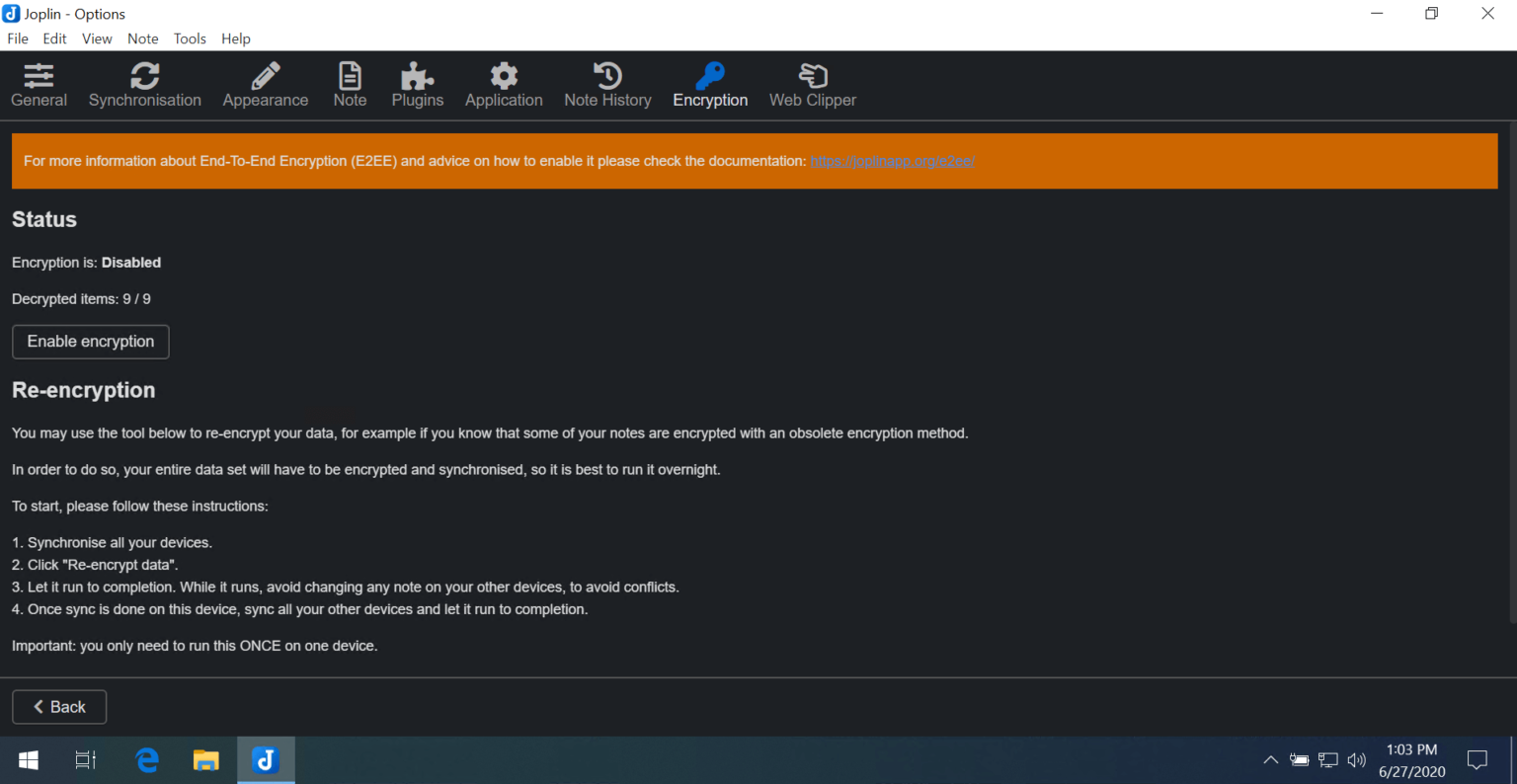Switch to the Appearance settings
1517x784 pixels.
point(265,84)
